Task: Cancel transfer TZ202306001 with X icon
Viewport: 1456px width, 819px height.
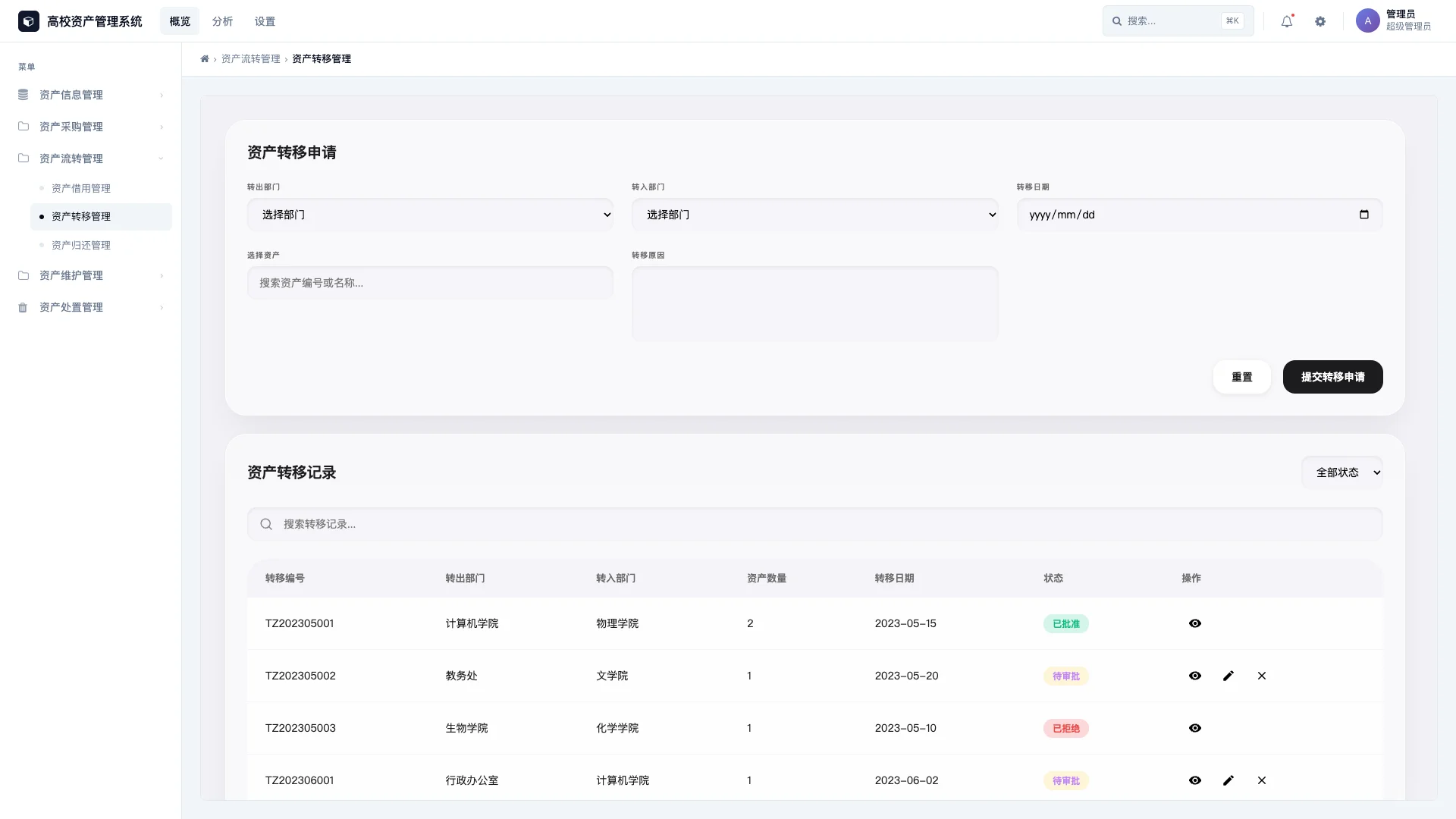Action: (1262, 780)
